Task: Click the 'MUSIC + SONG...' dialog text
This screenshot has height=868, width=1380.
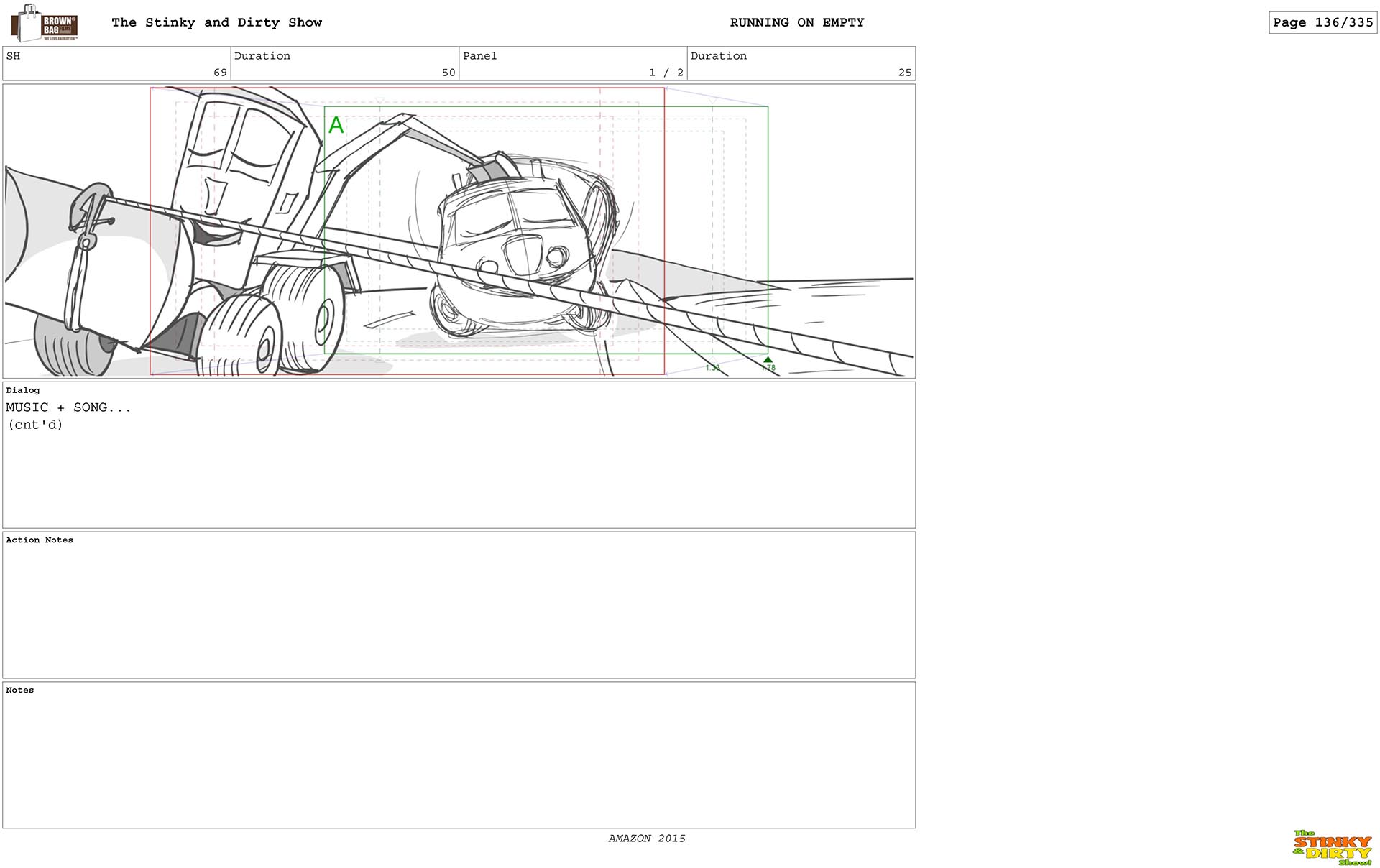Action: [68, 407]
